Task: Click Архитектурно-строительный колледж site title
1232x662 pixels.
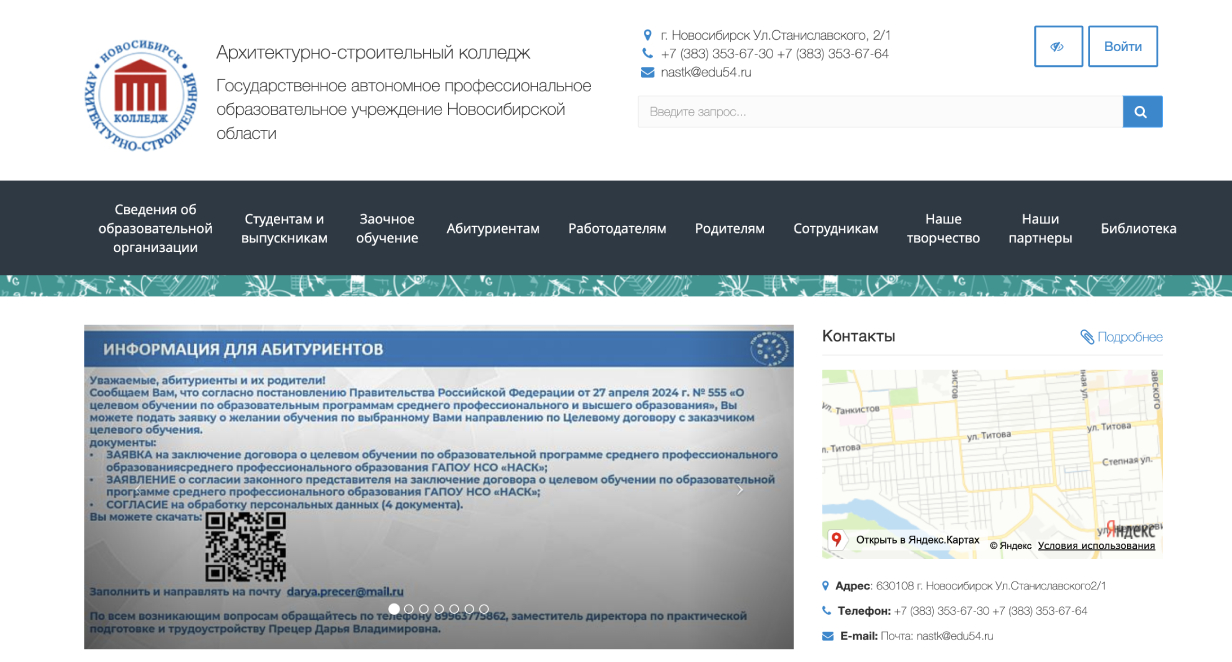Action: pos(373,52)
